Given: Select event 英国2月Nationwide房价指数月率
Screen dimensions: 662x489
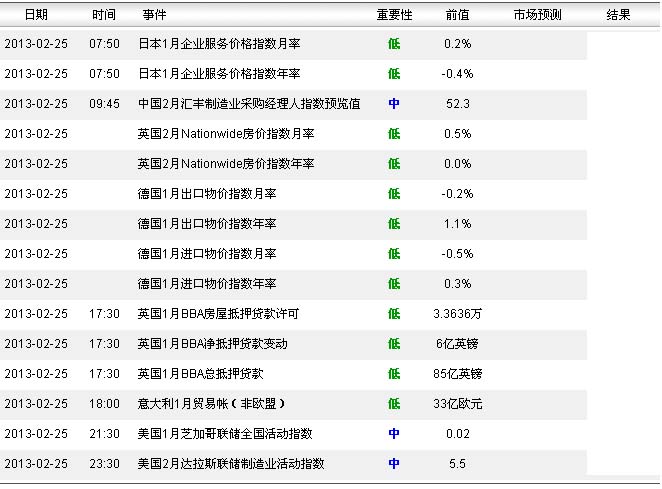Looking at the screenshot, I should [x=226, y=134].
